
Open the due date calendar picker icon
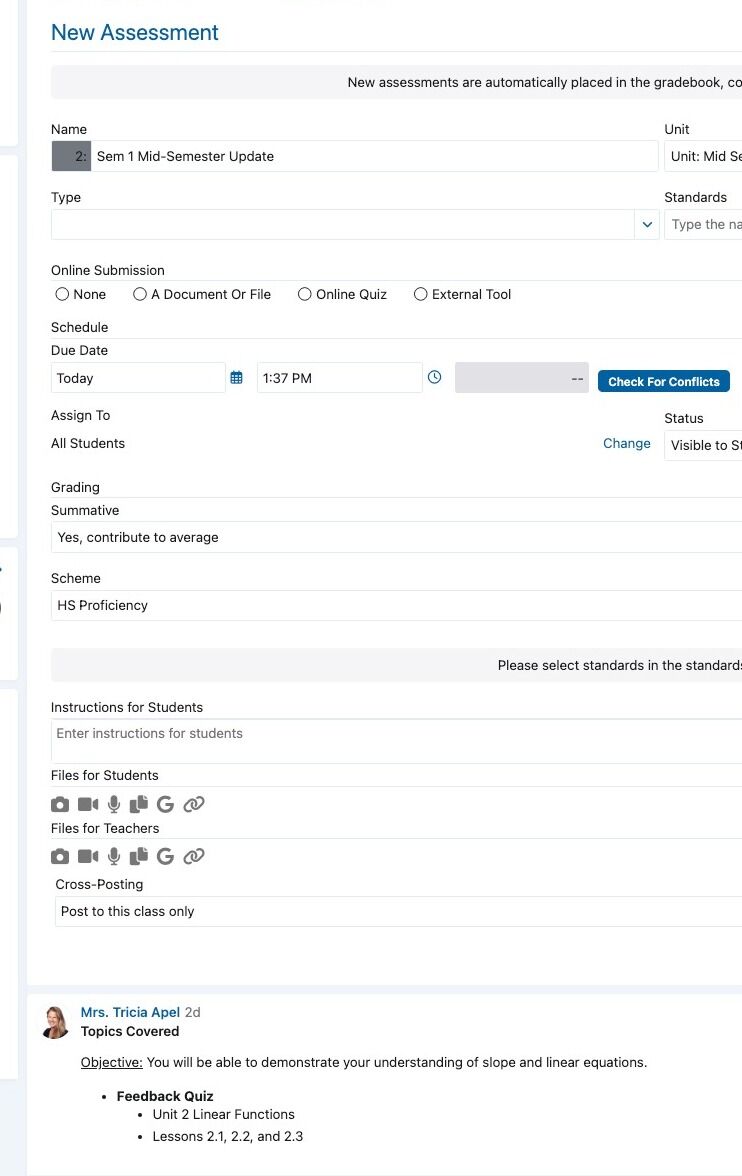click(236, 377)
